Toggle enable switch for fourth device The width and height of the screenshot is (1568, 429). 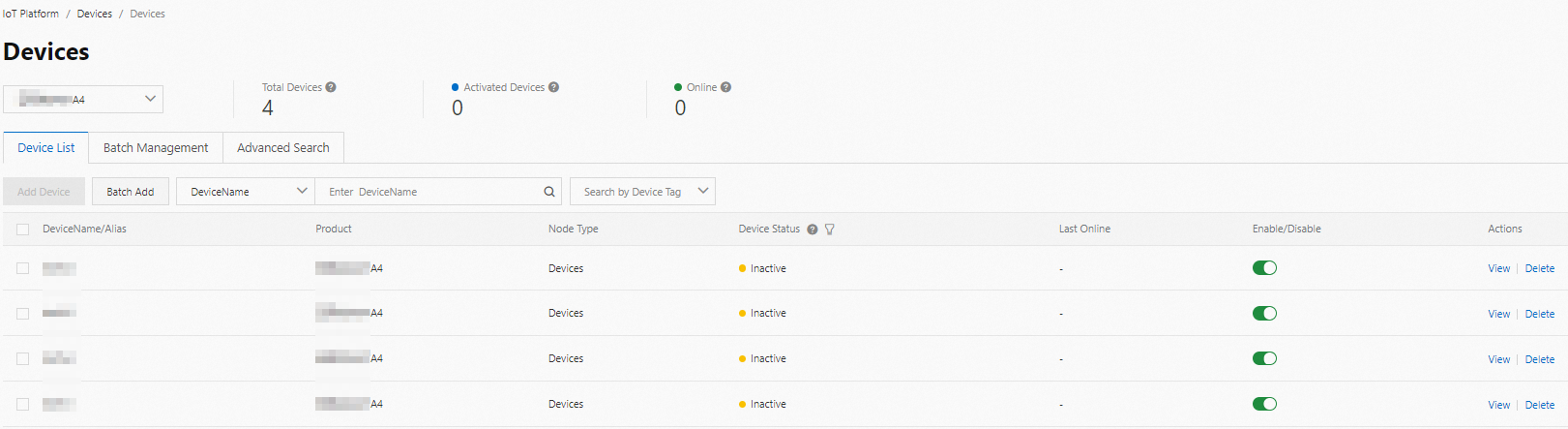1264,404
